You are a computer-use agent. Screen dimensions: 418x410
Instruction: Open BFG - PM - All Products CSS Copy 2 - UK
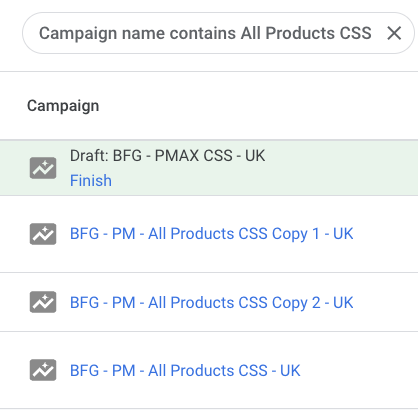211,303
